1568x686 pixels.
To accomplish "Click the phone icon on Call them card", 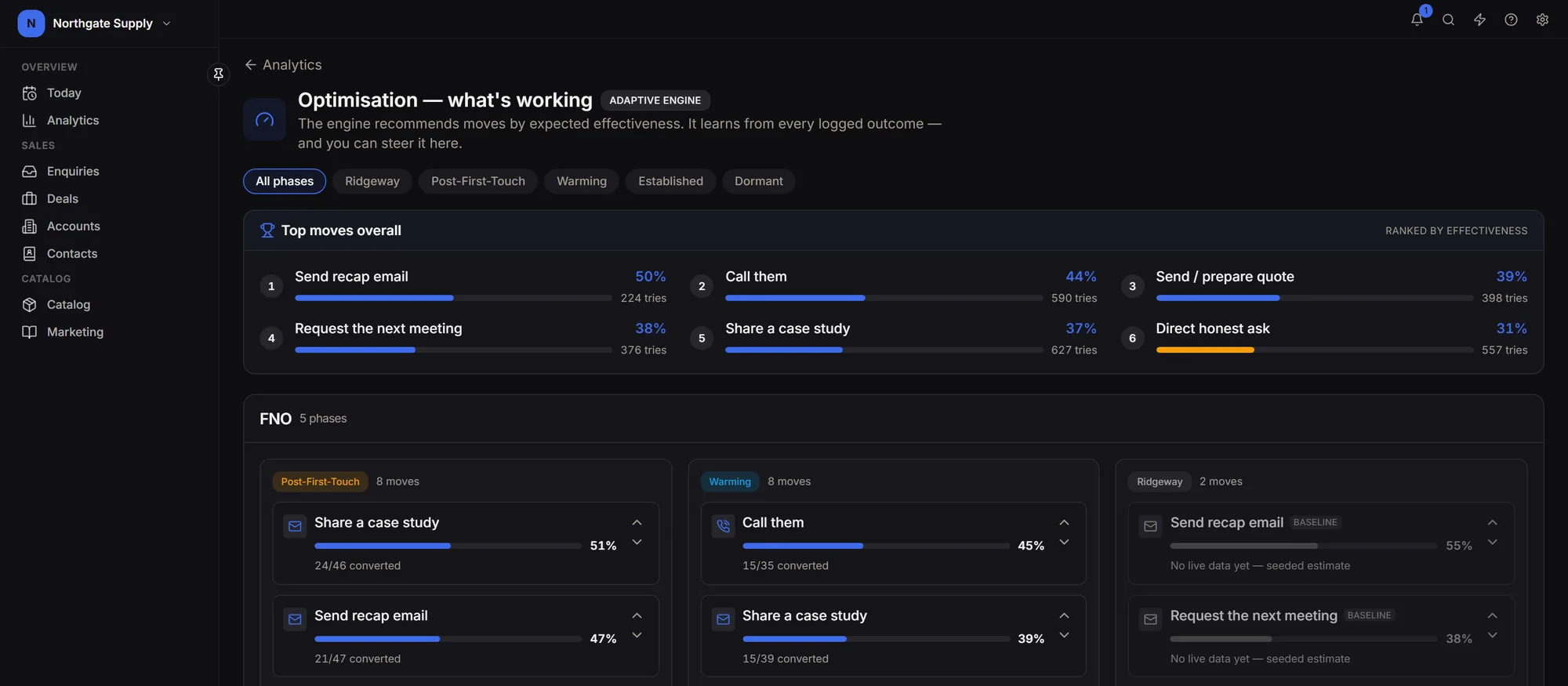I will tap(723, 526).
